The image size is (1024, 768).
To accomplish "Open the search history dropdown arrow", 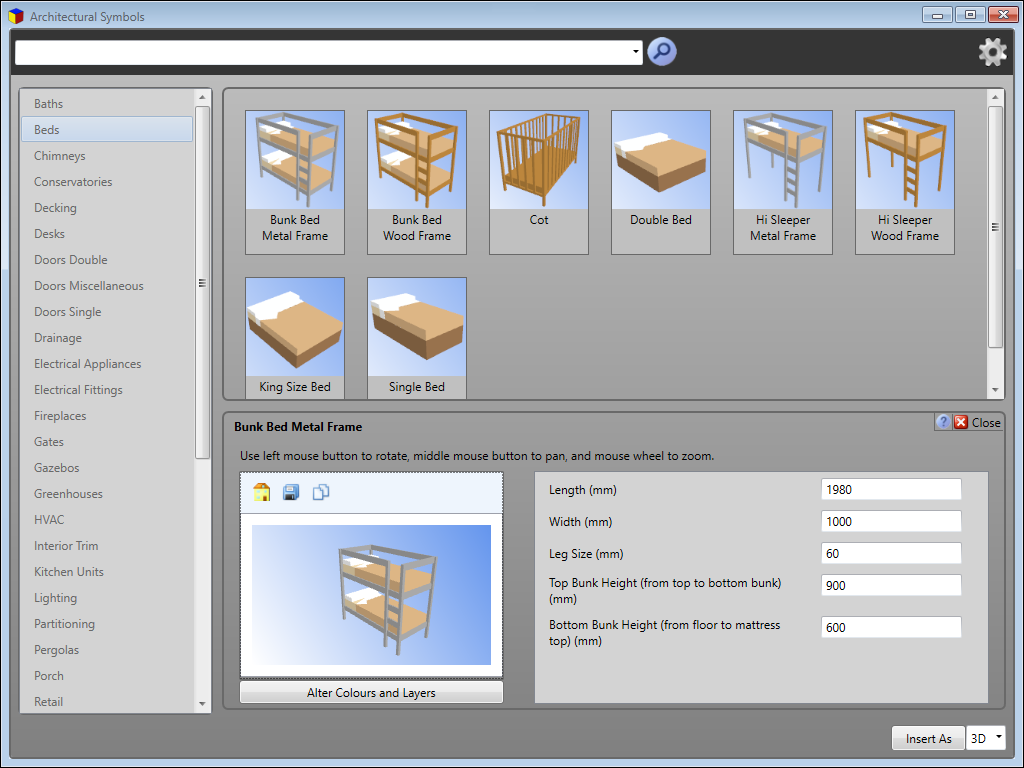I will click(634, 51).
